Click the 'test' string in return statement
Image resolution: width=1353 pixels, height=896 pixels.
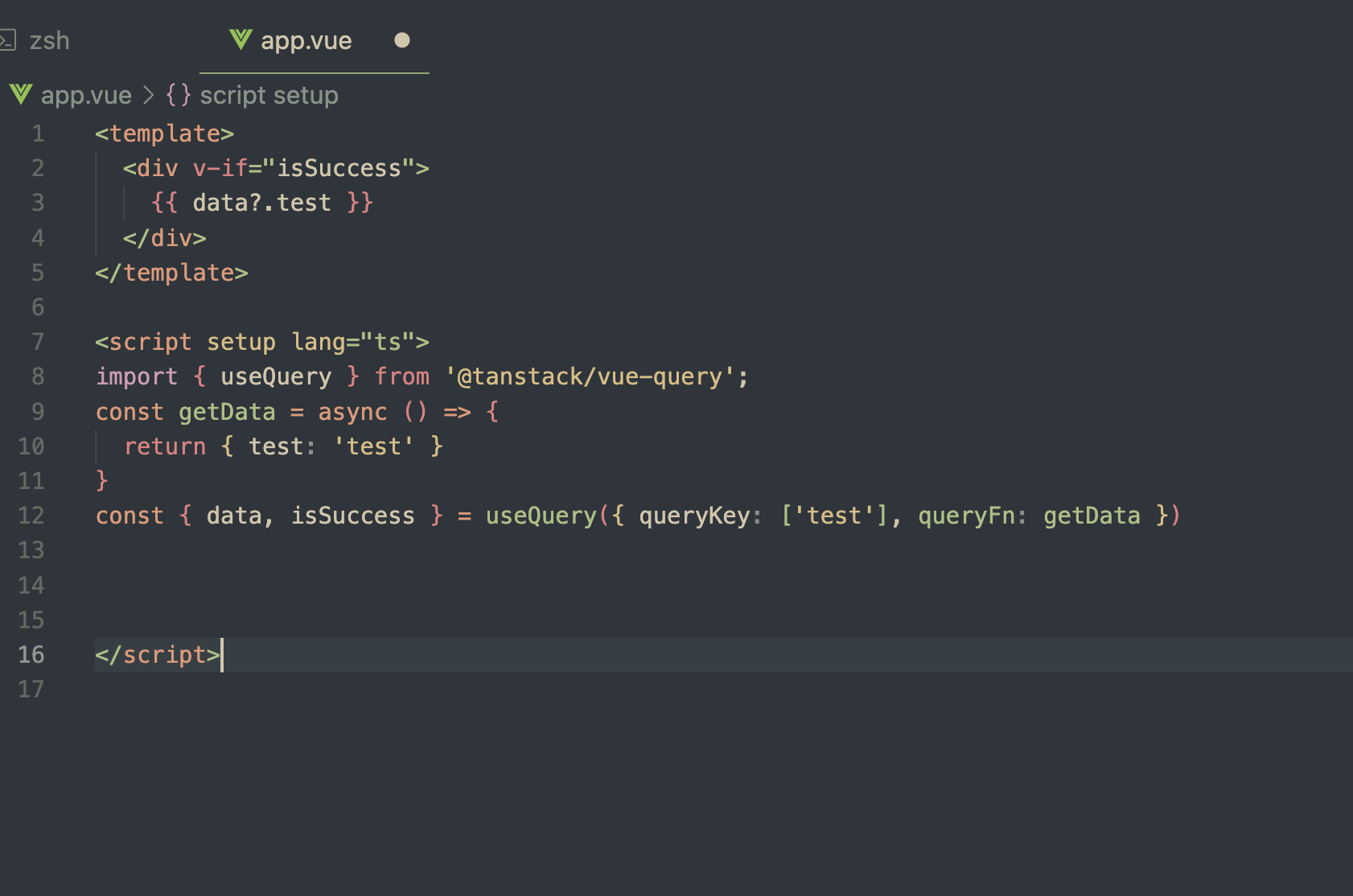[x=374, y=446]
